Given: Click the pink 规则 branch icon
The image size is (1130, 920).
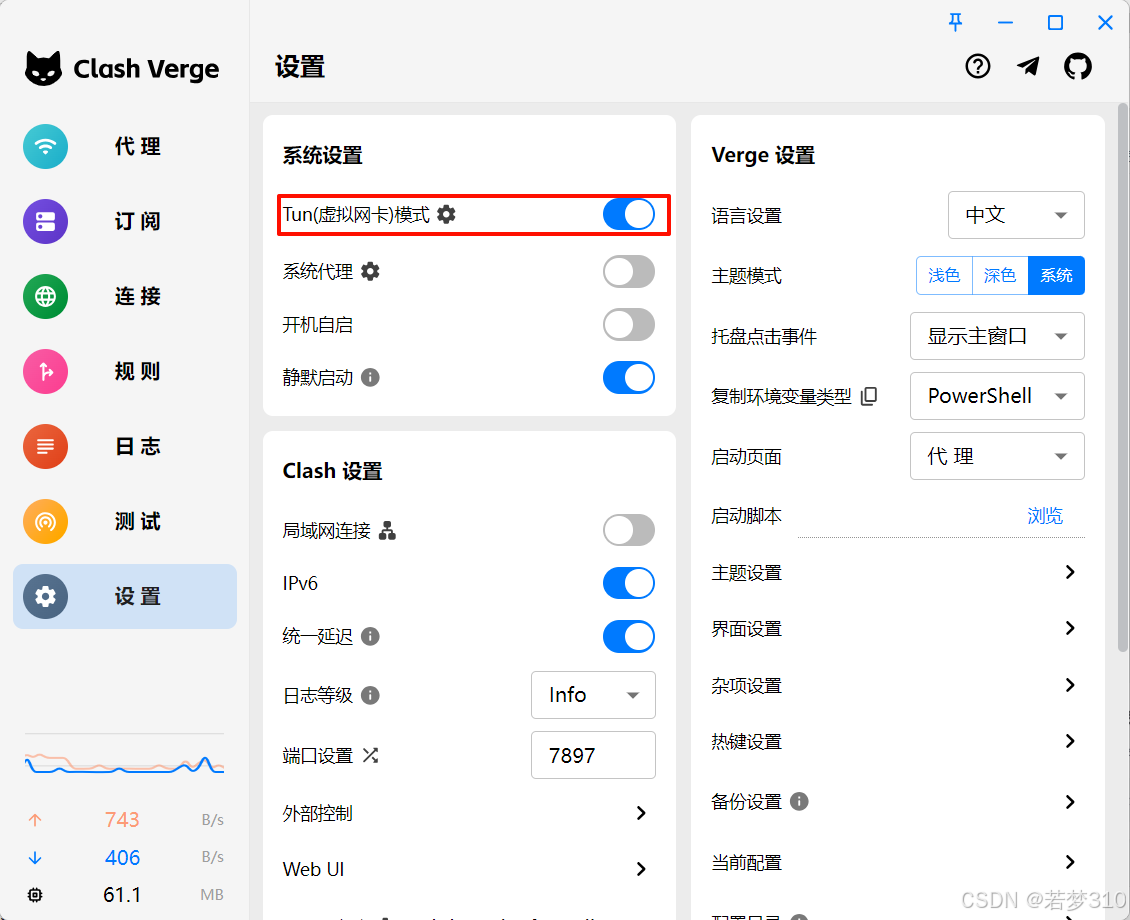Looking at the screenshot, I should click(45, 371).
